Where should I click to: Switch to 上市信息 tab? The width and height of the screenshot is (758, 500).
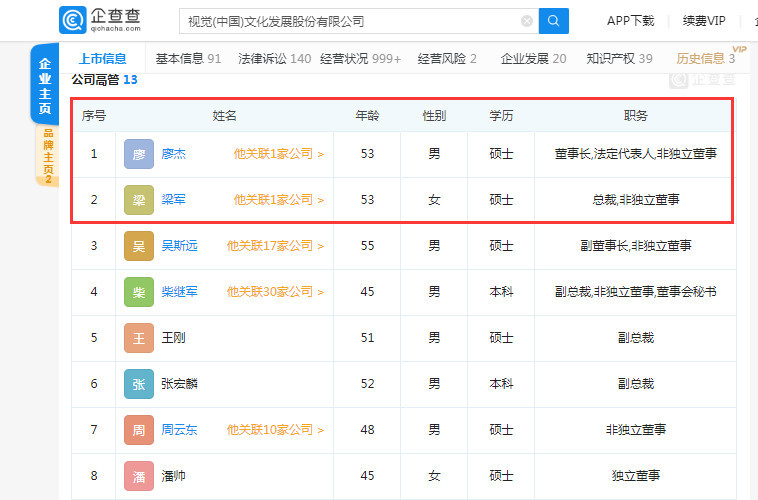[102, 59]
